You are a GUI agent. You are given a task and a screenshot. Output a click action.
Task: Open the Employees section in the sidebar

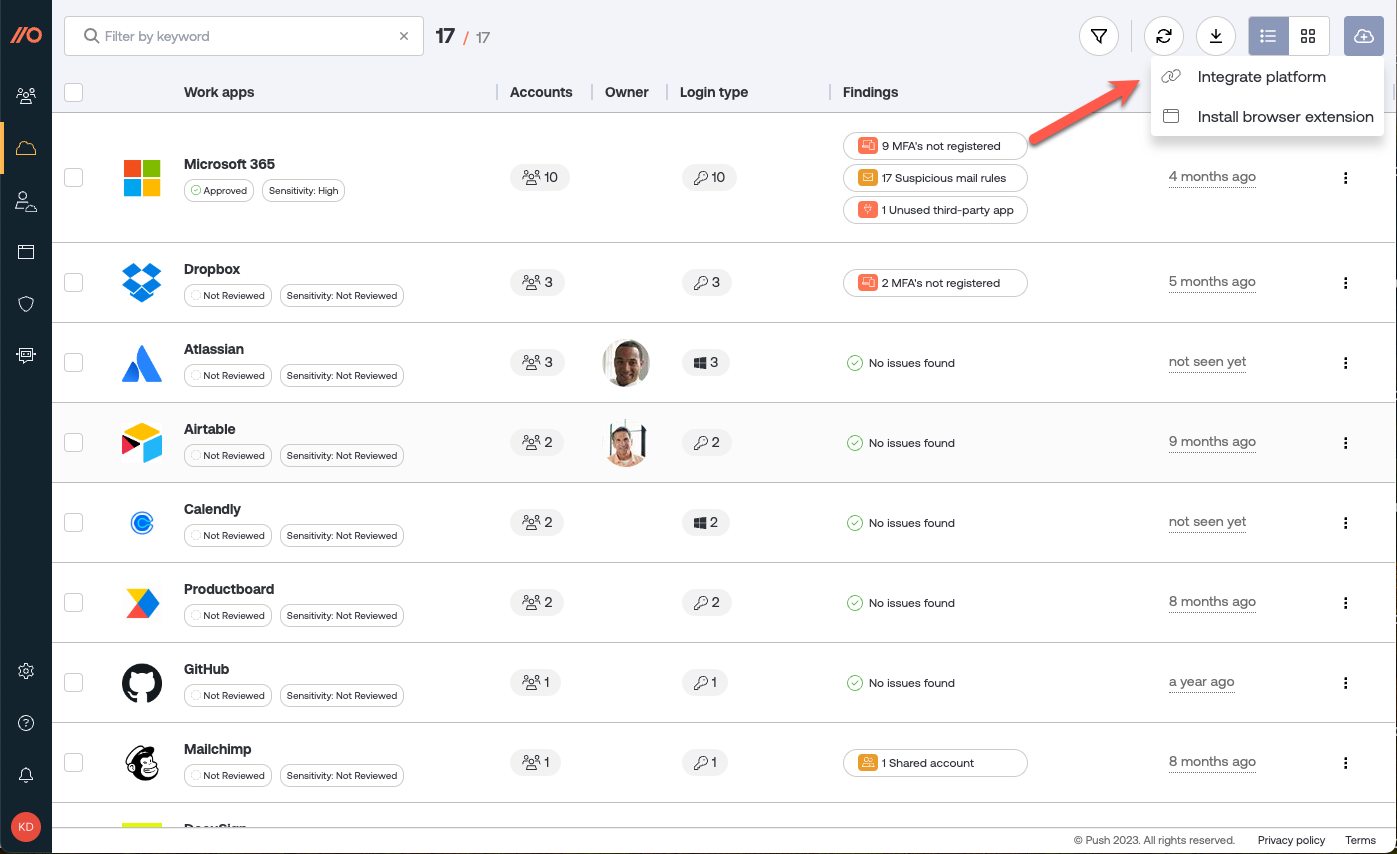(26, 95)
